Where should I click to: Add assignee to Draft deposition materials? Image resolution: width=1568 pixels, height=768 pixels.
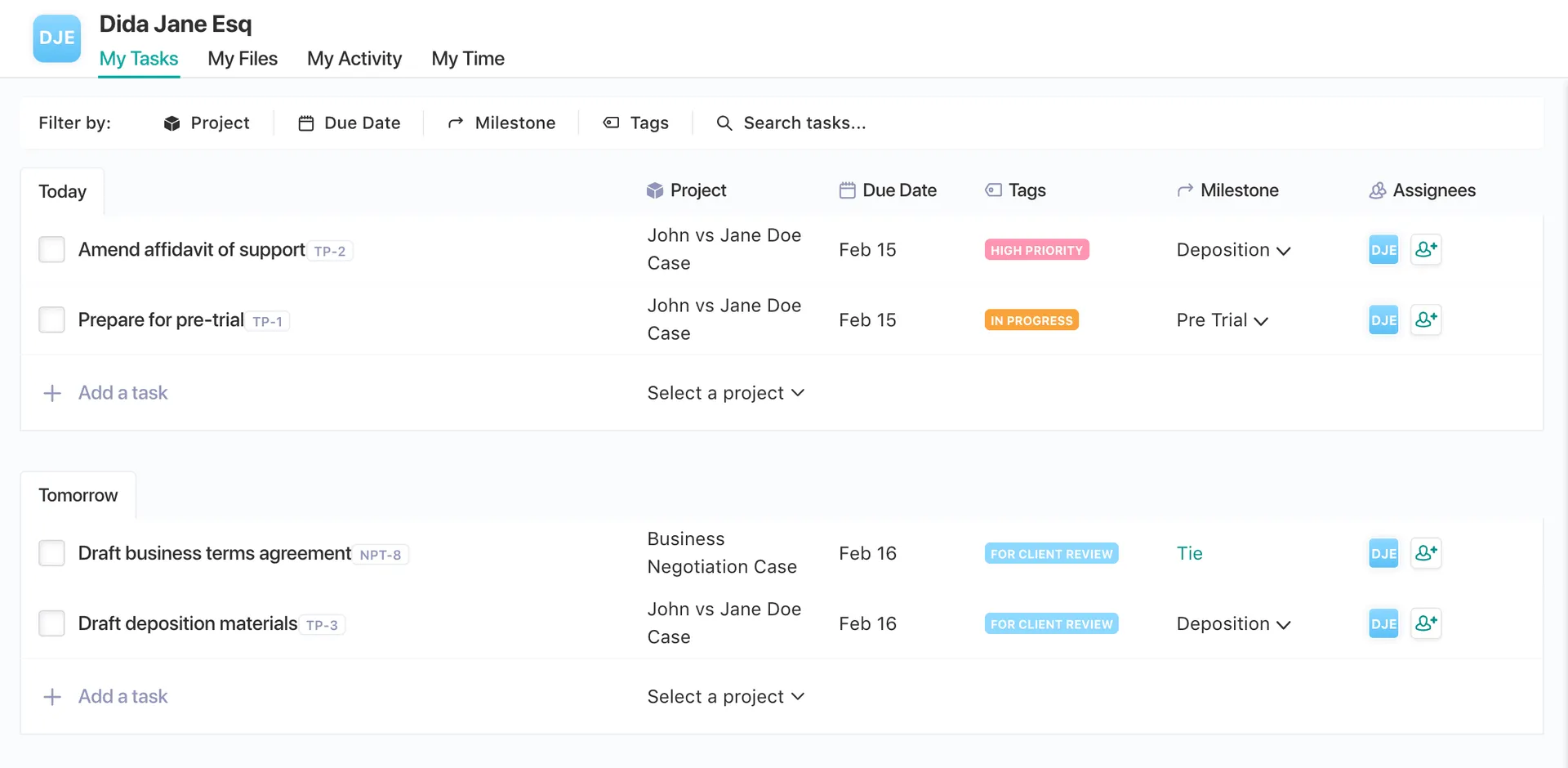pyautogui.click(x=1425, y=623)
